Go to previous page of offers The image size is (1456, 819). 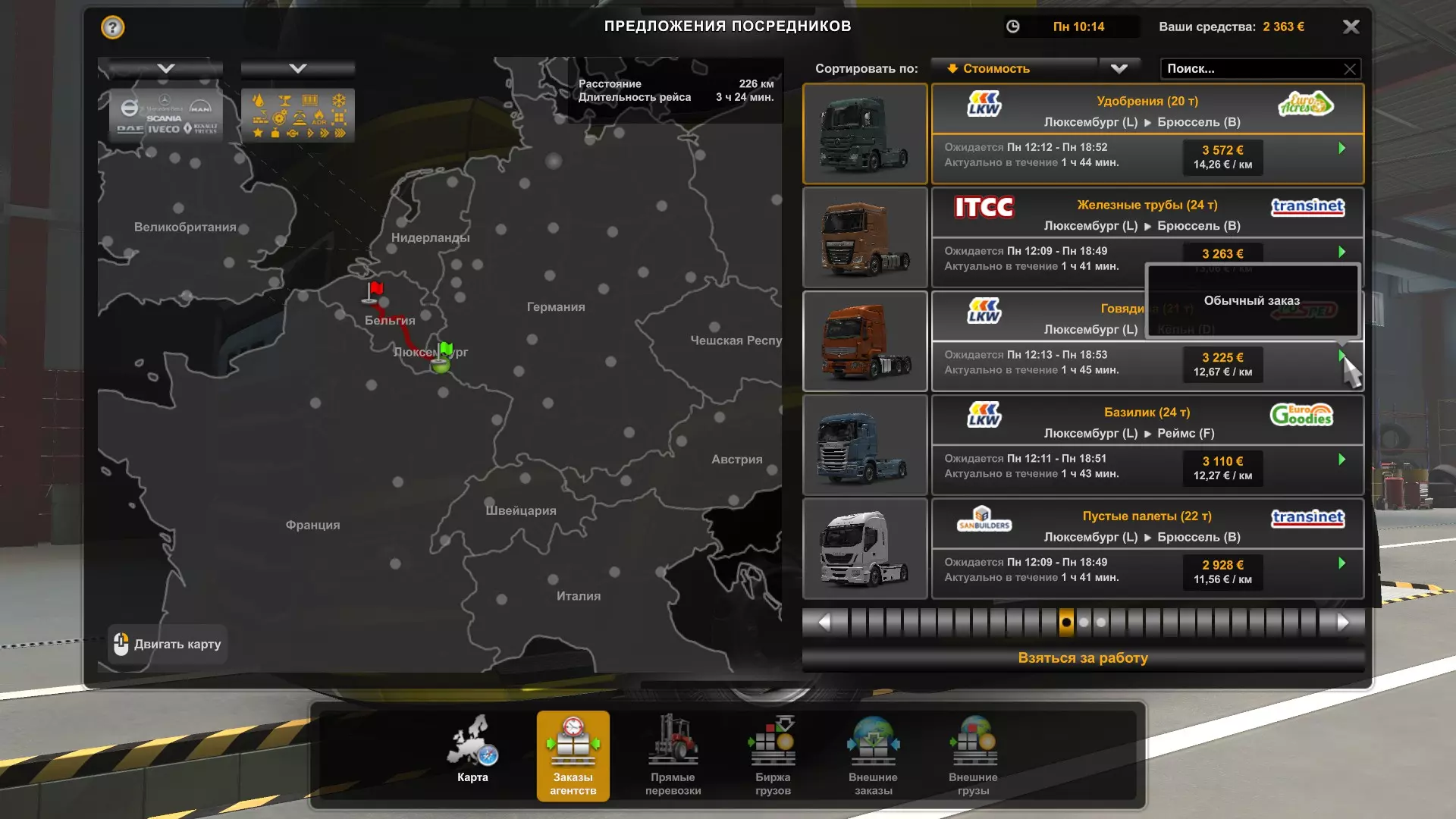click(x=824, y=623)
